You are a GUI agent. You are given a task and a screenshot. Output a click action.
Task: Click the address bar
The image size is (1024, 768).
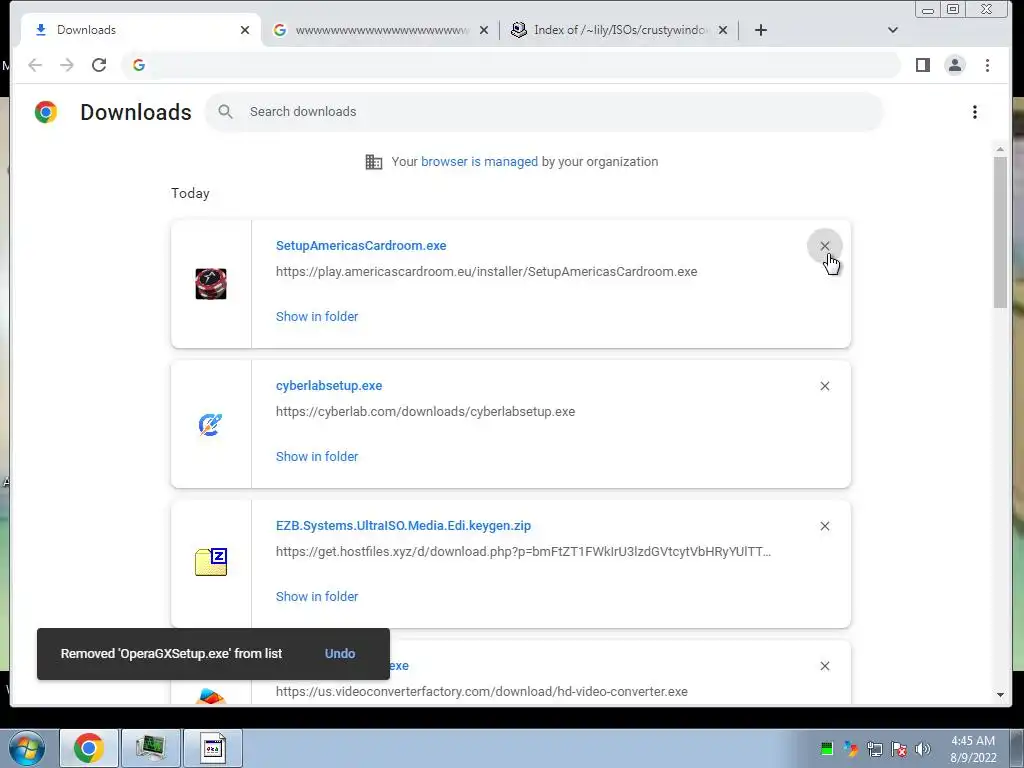[x=511, y=65]
